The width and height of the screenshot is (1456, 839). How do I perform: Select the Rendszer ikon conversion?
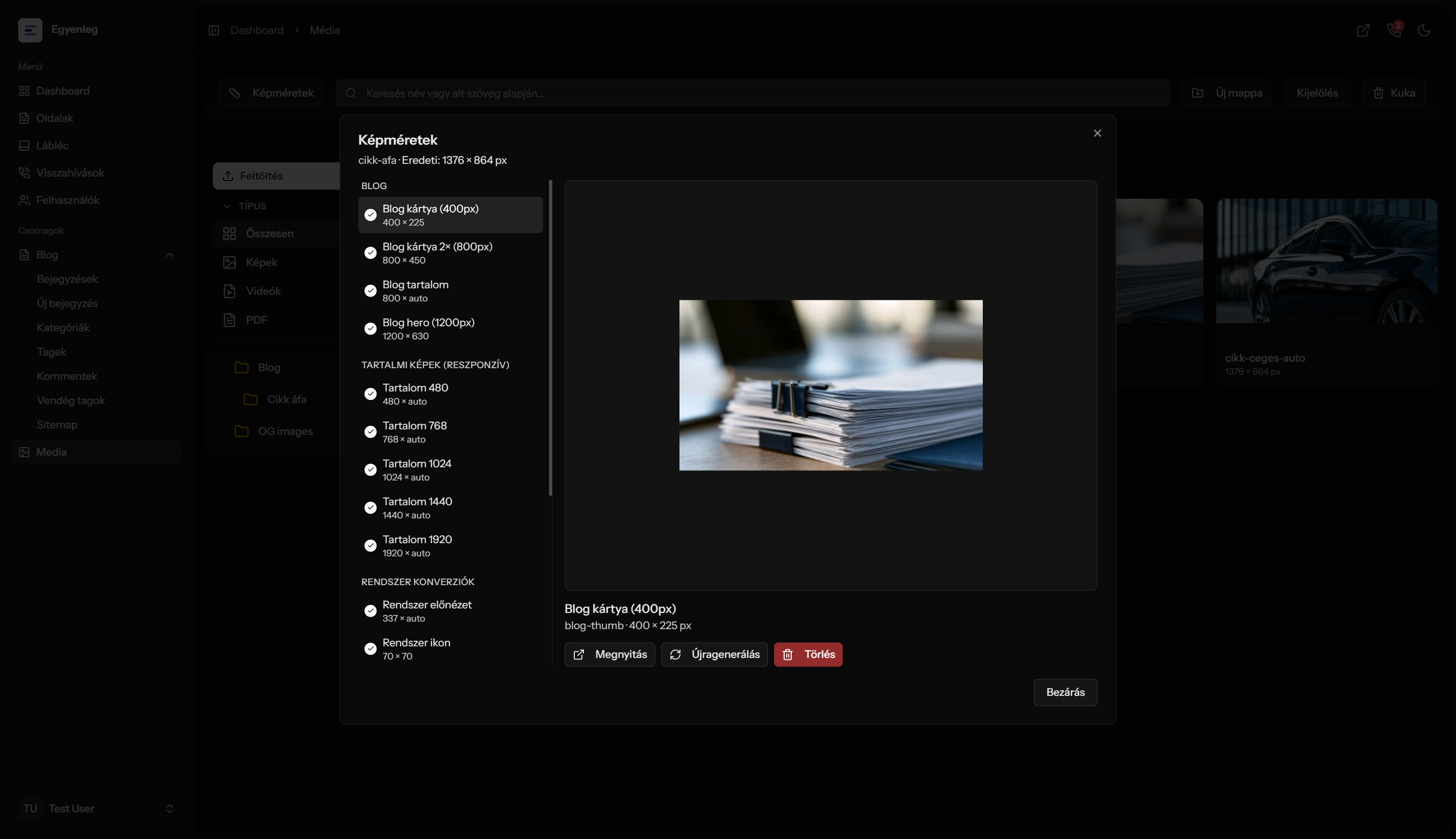(450, 649)
